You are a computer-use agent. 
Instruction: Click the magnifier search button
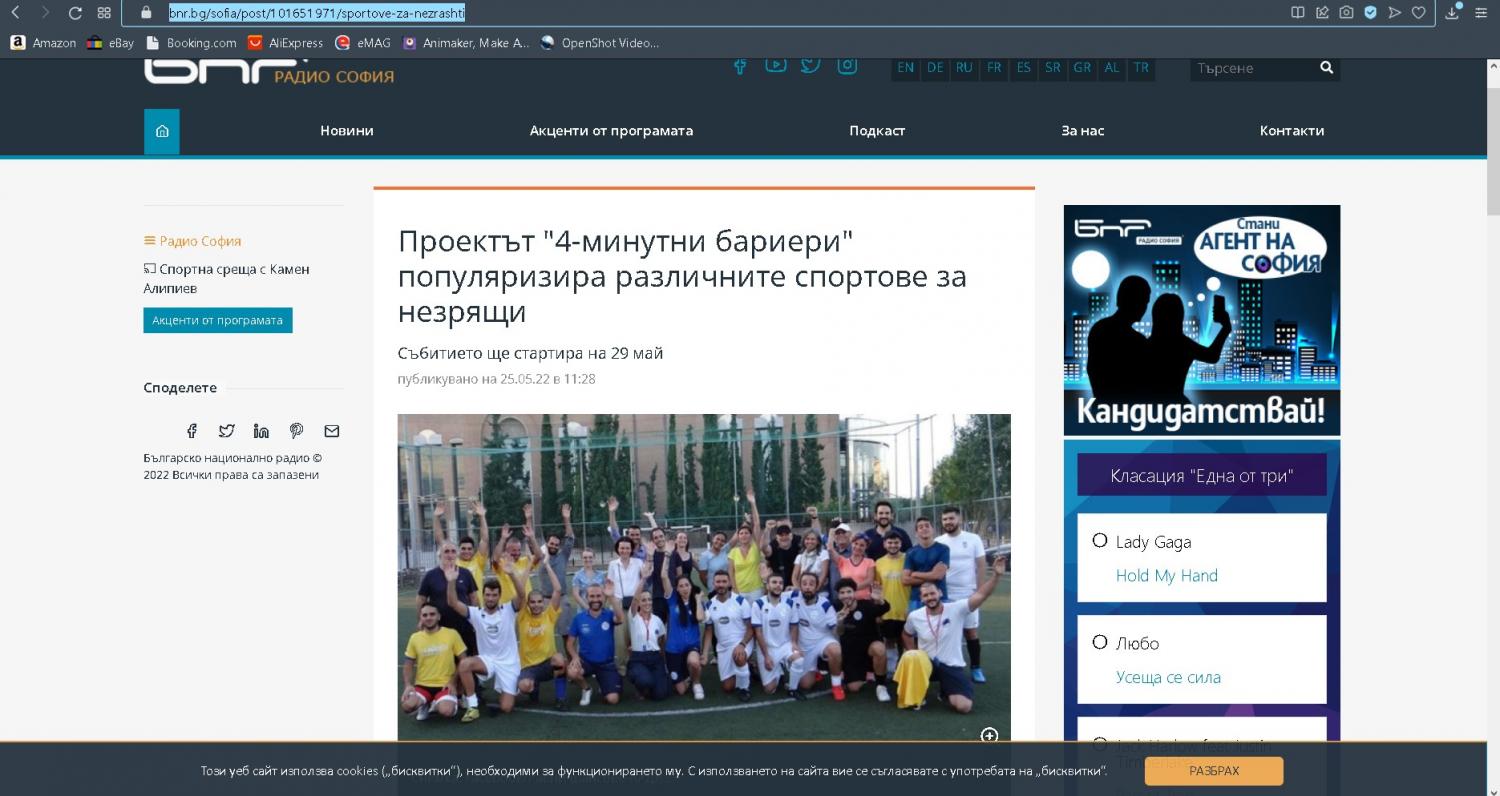click(1327, 68)
